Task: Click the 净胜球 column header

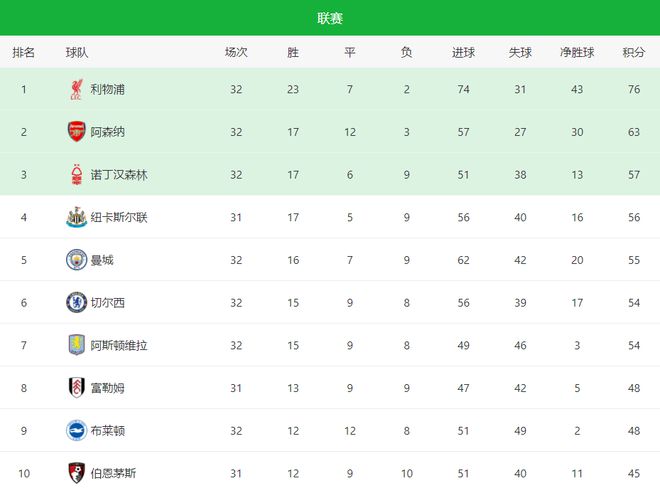Action: coord(577,53)
